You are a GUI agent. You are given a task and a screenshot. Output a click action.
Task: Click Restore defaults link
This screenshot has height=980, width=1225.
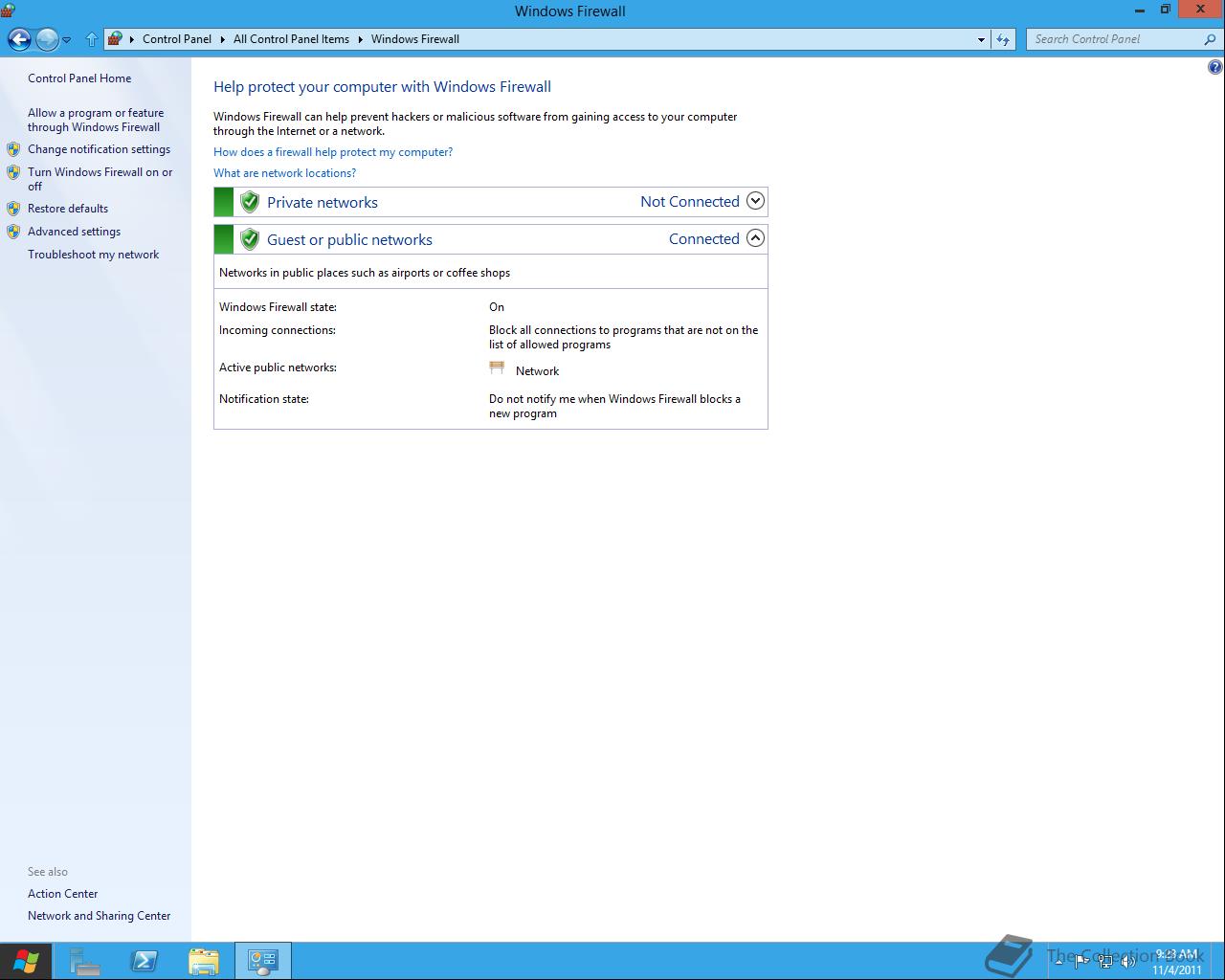click(68, 209)
